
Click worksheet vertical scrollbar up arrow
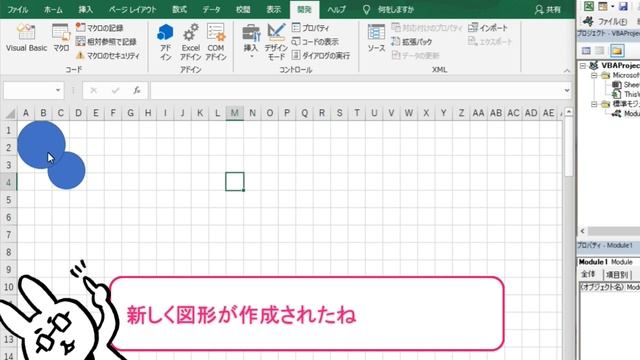tap(568, 112)
